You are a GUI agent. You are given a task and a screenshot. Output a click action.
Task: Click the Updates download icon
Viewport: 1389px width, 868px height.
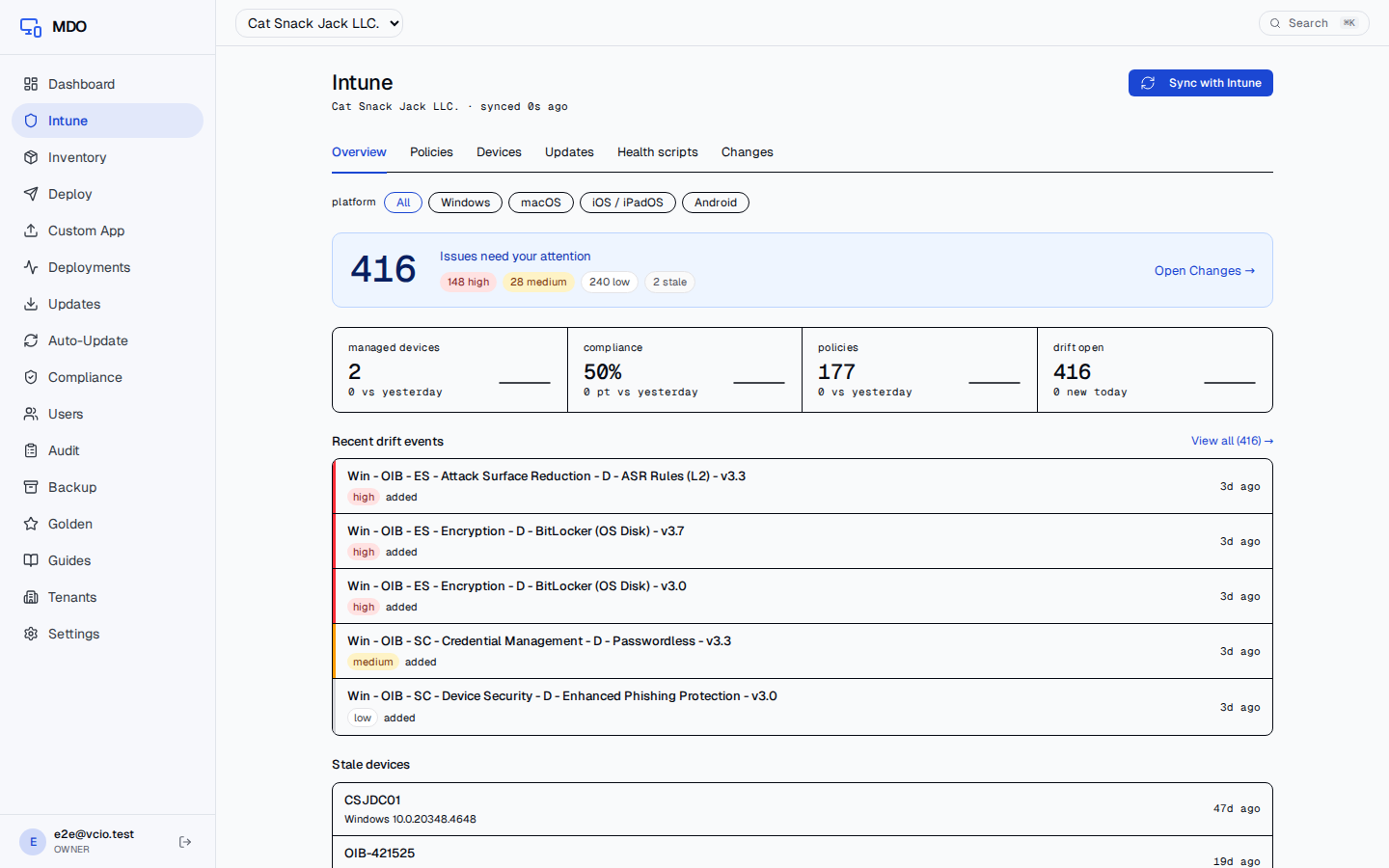click(x=31, y=304)
